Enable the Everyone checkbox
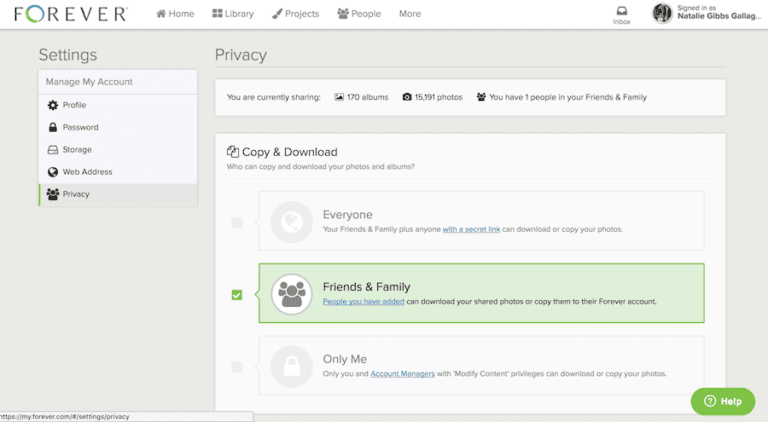This screenshot has height=422, width=768. [237, 222]
